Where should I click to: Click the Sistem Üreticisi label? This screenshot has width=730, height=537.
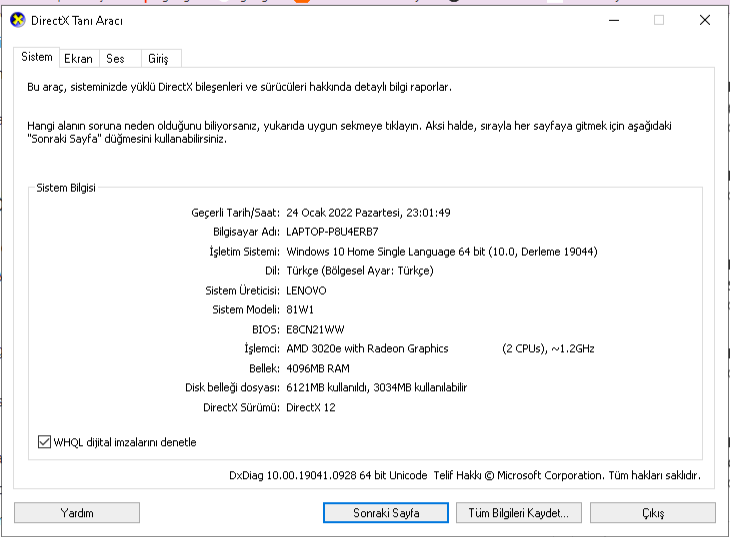tap(242, 291)
